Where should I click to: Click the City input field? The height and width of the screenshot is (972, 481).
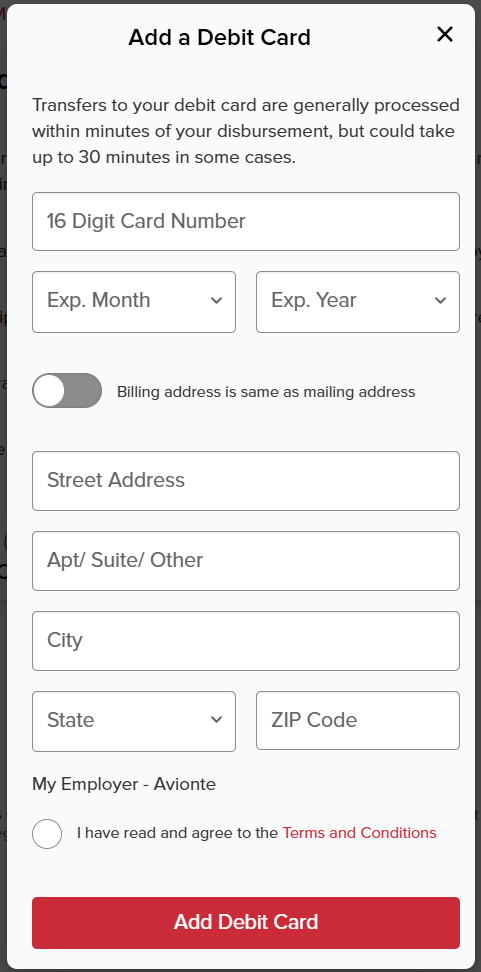pyautogui.click(x=246, y=641)
